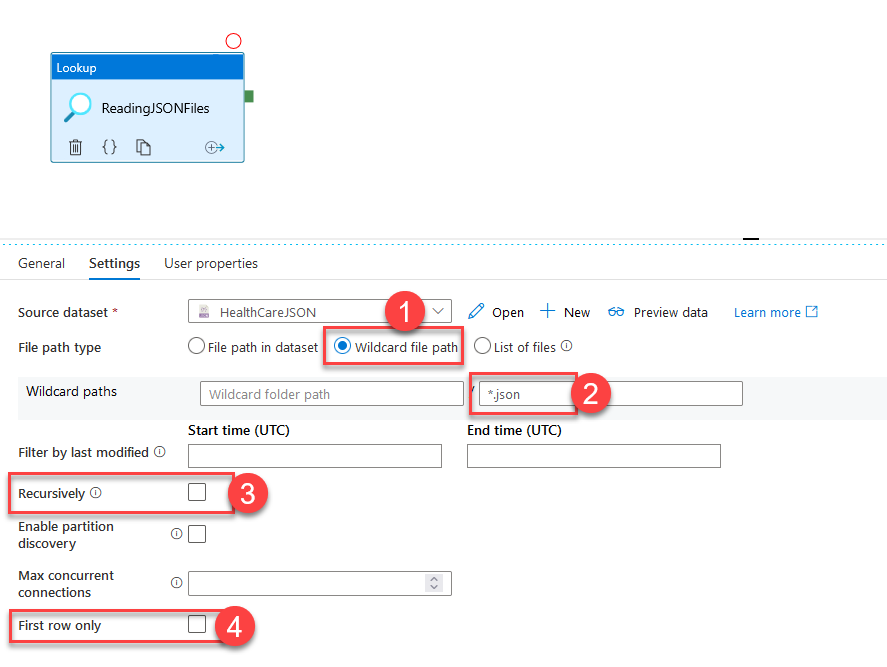Click the Wildcard folder path input field
Image resolution: width=887 pixels, height=667 pixels.
click(331, 394)
